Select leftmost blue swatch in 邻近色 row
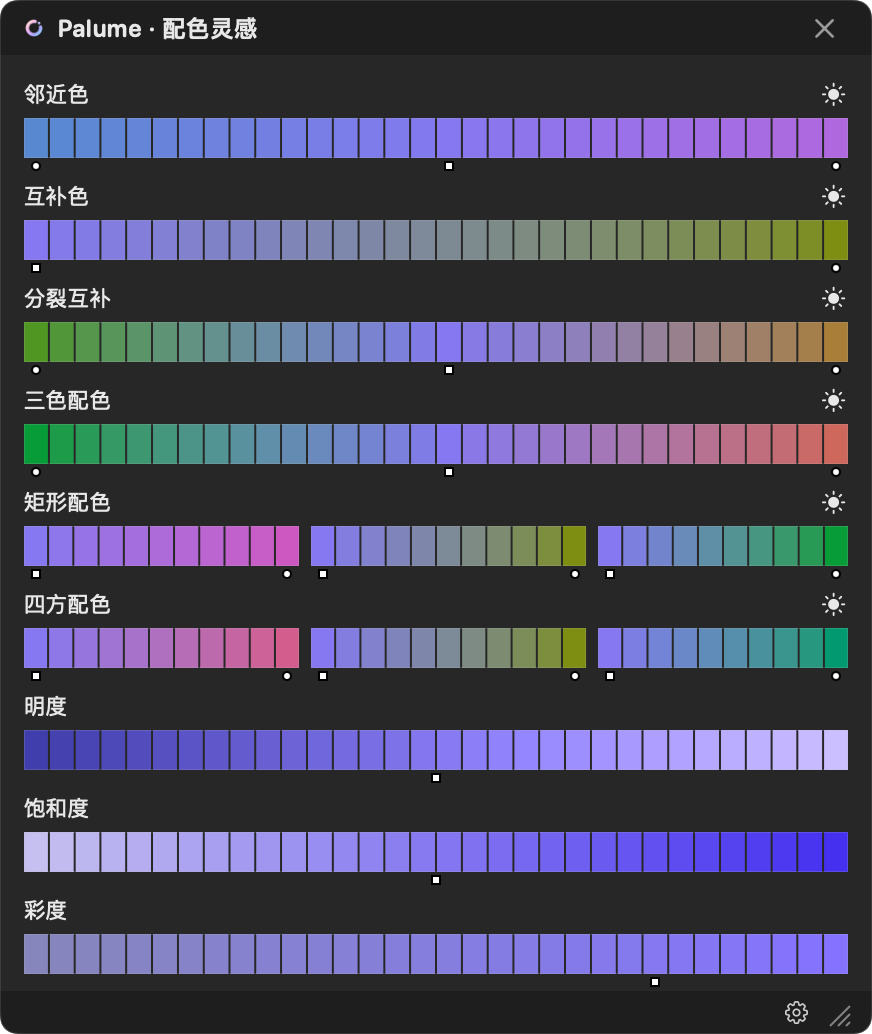This screenshot has width=872, height=1034. click(36, 138)
